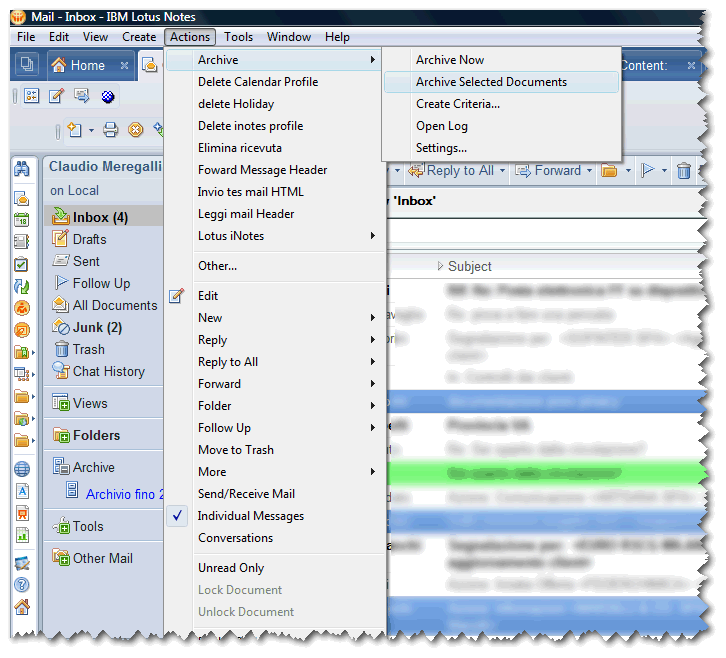Click the binoculars search icon in sidebar

click(x=22, y=169)
